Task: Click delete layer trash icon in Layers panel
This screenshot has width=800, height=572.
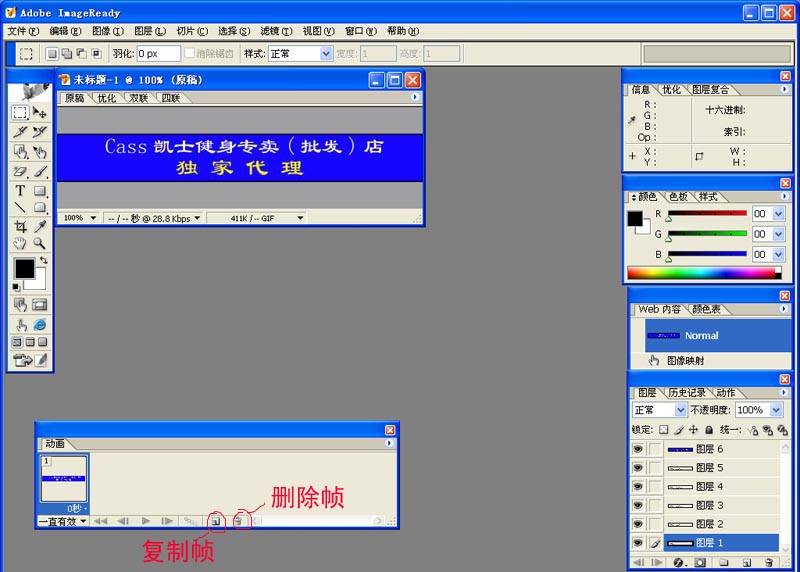Action: 769,562
